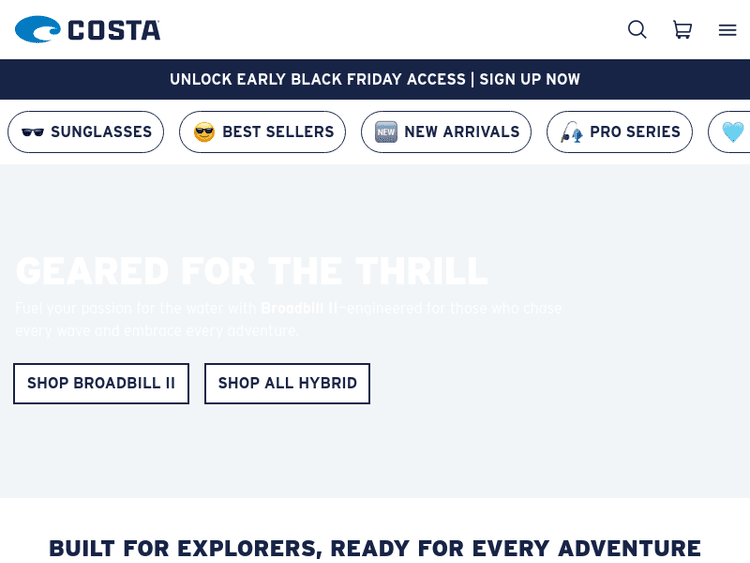The width and height of the screenshot is (750, 563).
Task: Open the Black Friday sign-up banner
Action: pyautogui.click(x=375, y=79)
